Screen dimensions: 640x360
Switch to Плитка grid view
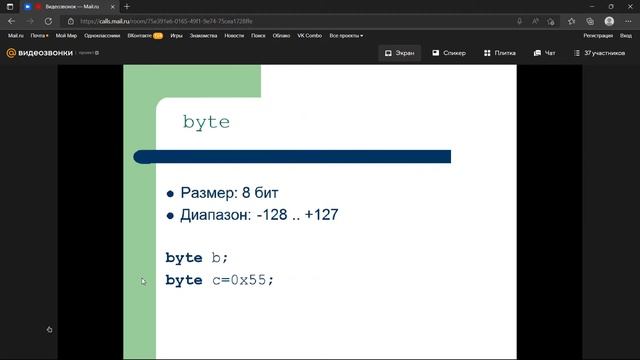point(500,53)
